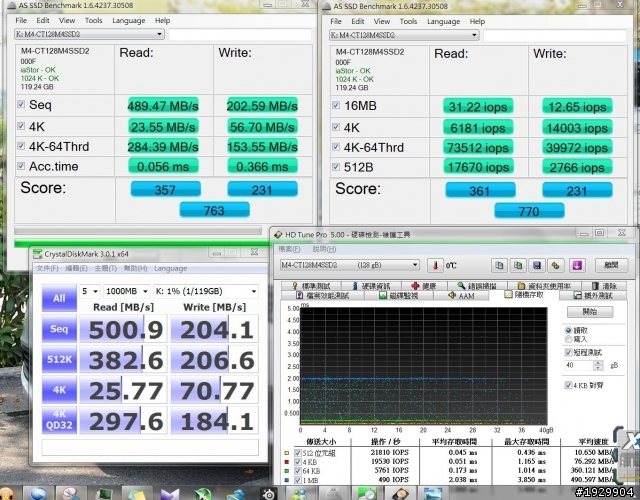640x500 pixels.
Task: Open HD Tune help menu (說明)
Action: (x=324, y=249)
